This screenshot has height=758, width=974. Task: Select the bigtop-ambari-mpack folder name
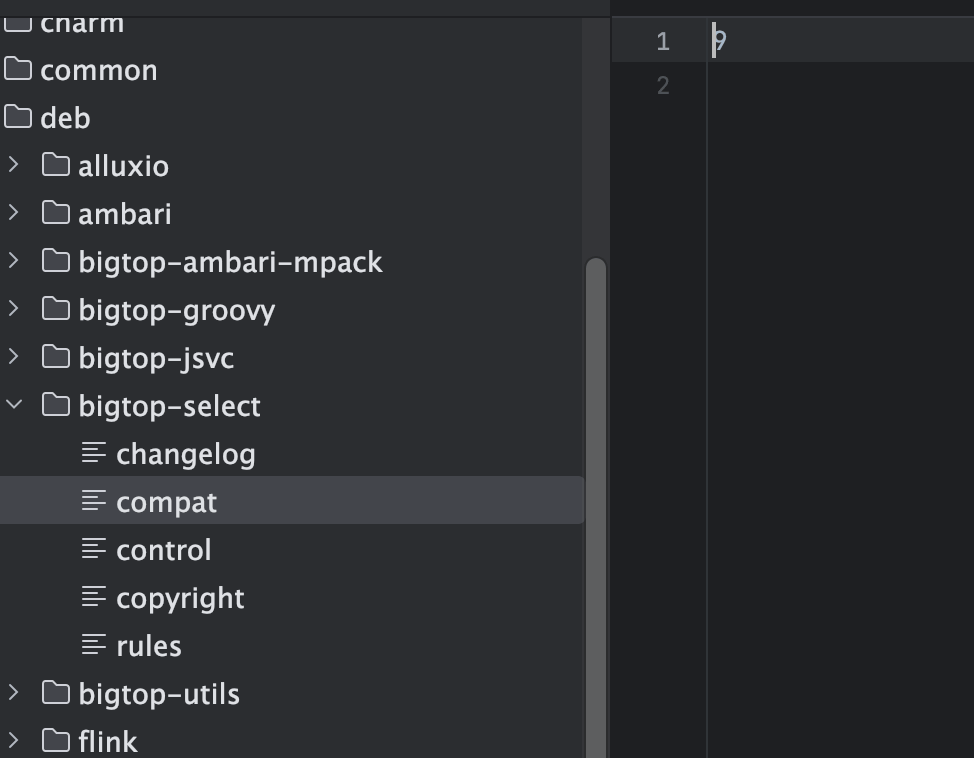click(x=230, y=262)
